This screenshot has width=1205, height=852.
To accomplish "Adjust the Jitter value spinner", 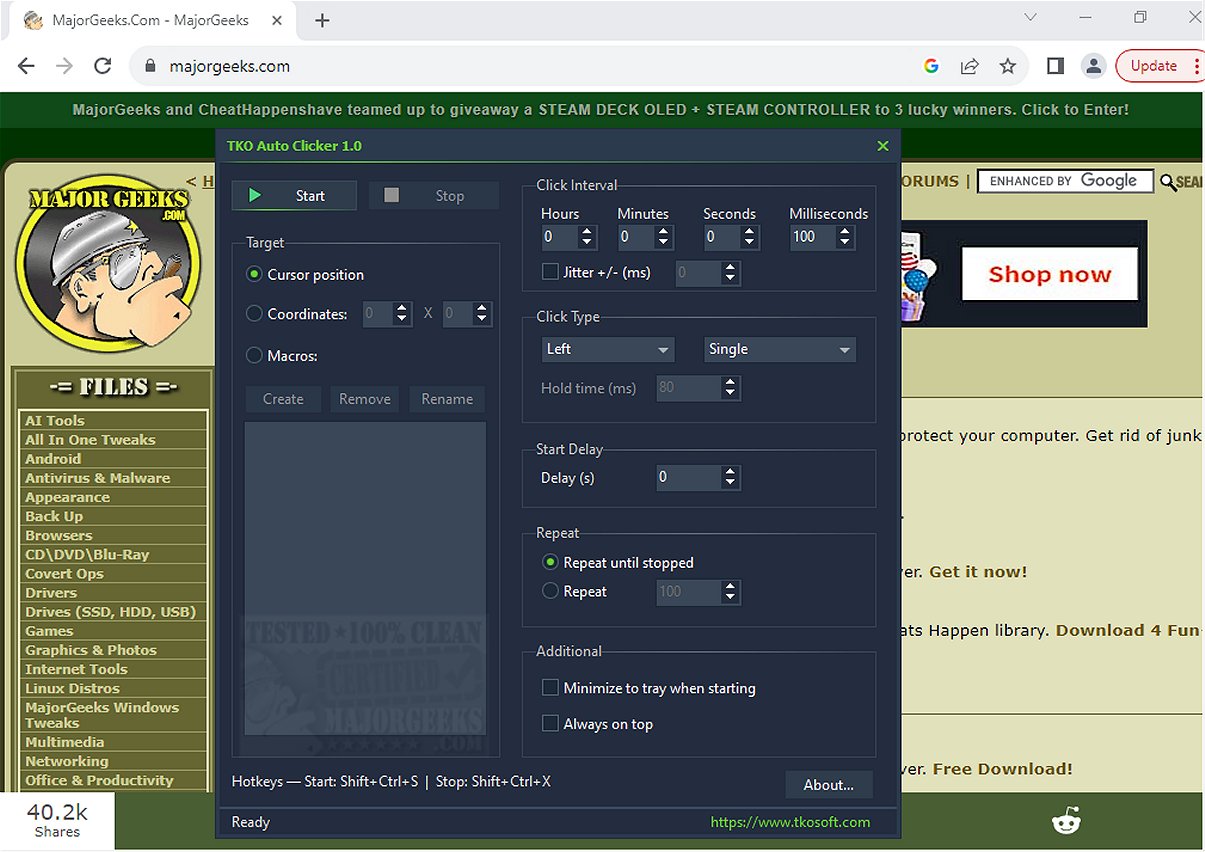I will [731, 272].
